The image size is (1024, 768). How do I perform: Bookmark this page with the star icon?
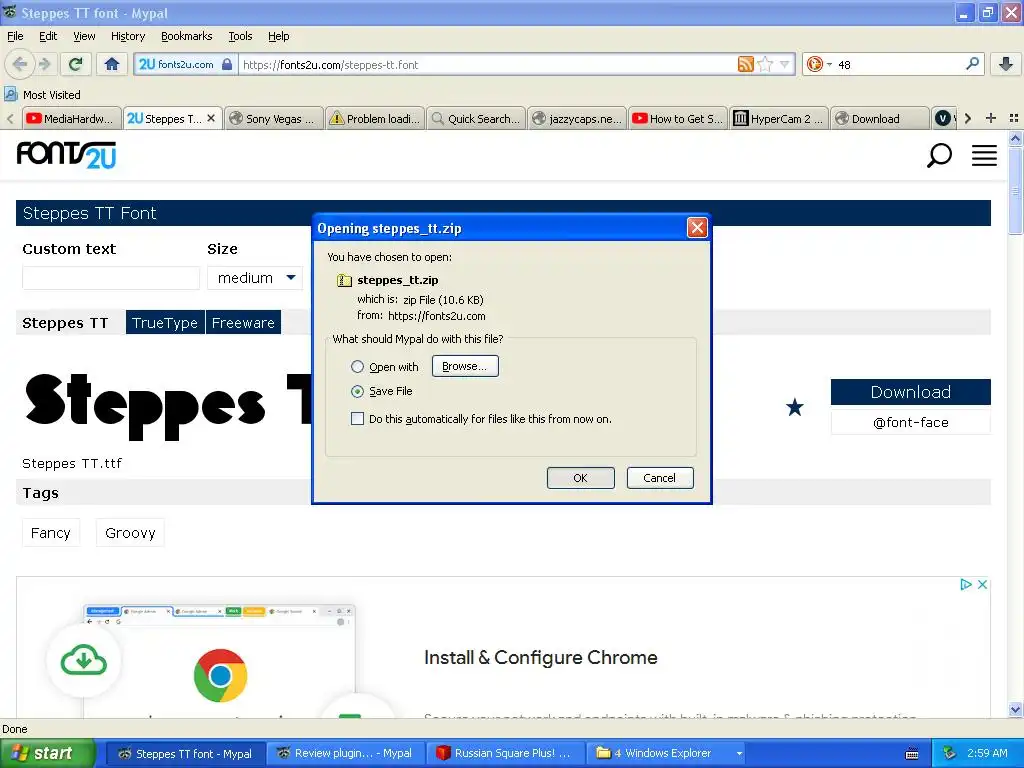point(765,64)
